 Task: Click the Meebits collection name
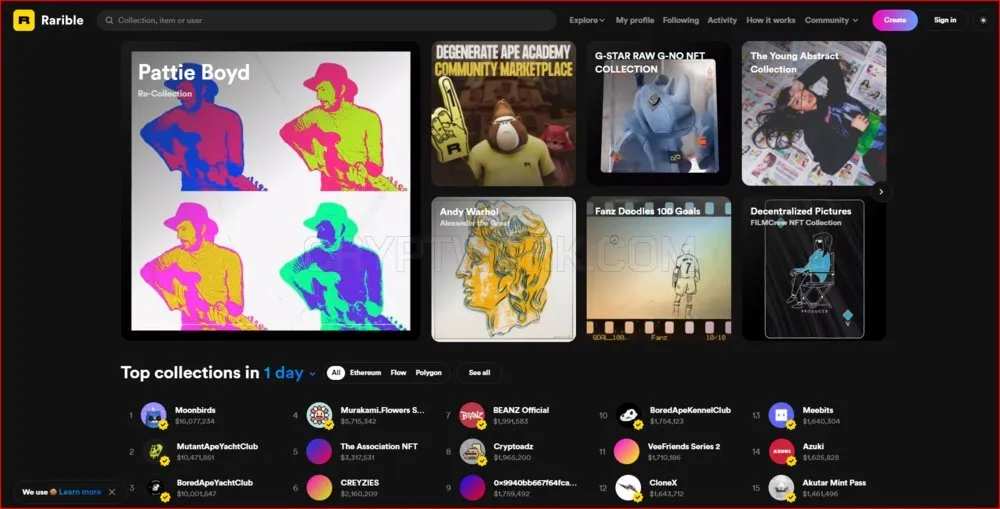pyautogui.click(x=818, y=410)
